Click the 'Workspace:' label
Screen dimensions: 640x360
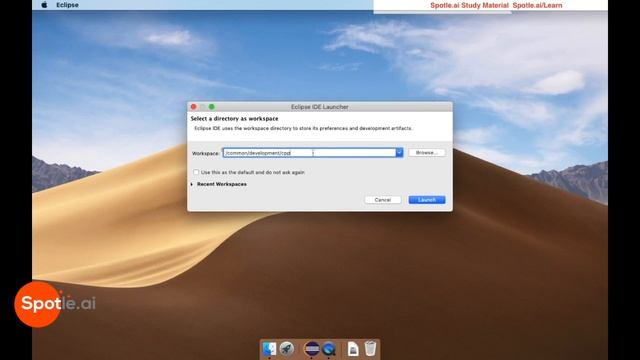[206, 153]
